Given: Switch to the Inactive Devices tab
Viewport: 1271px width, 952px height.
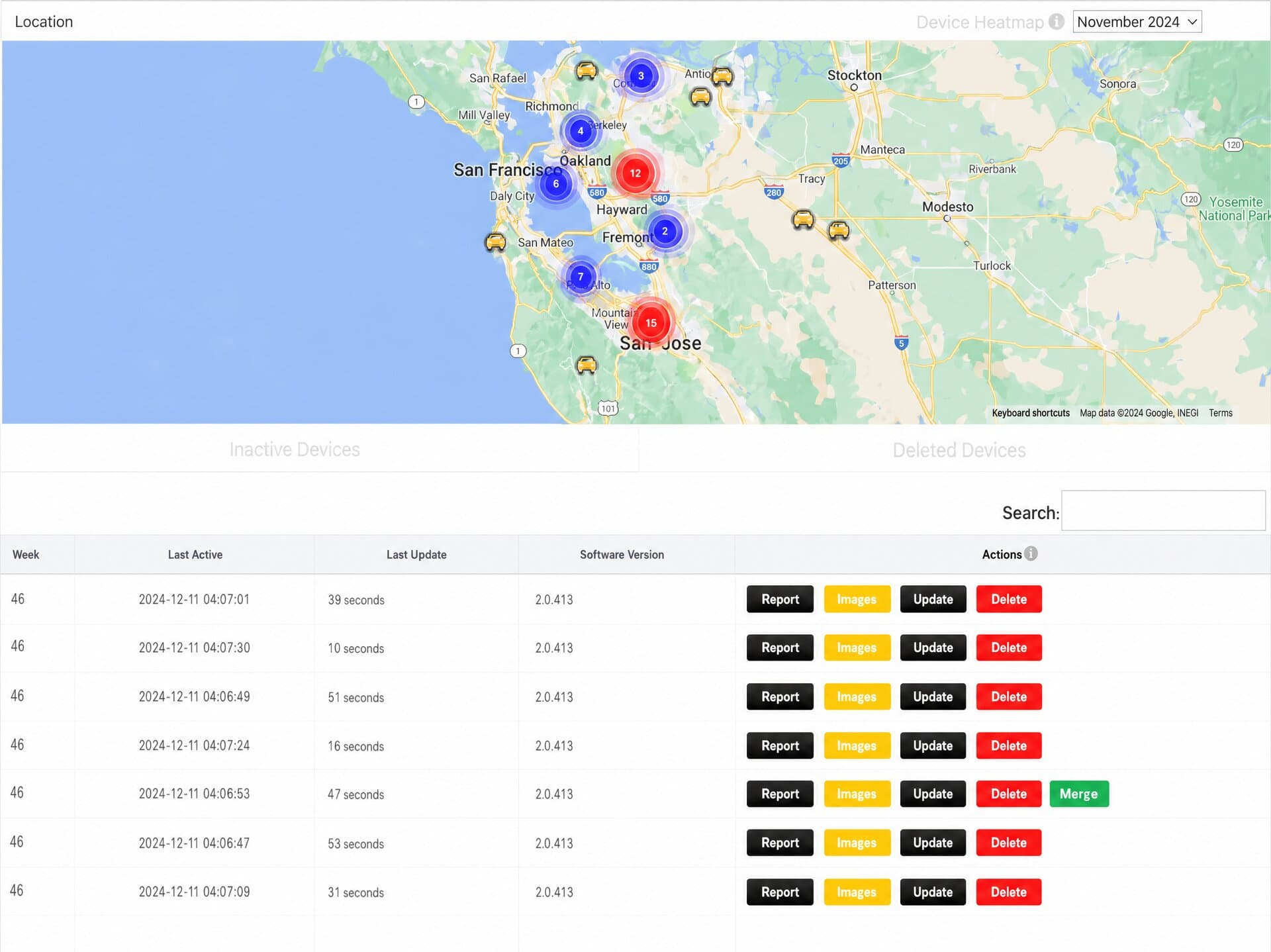Looking at the screenshot, I should 295,450.
